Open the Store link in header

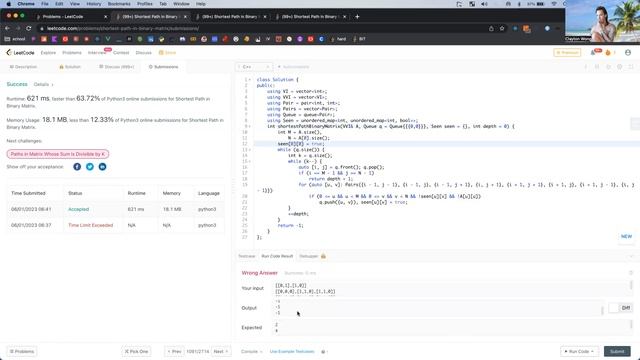pos(167,53)
